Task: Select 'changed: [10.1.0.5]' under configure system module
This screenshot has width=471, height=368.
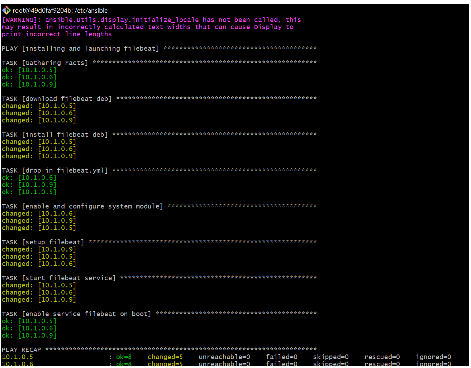Action: (x=39, y=228)
